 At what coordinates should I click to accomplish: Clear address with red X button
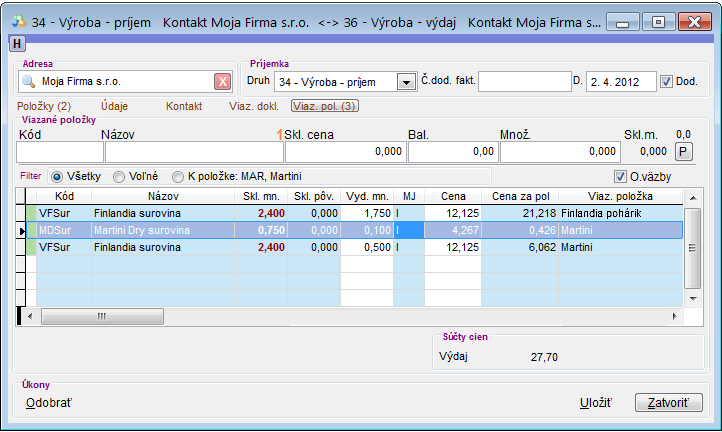(x=223, y=82)
